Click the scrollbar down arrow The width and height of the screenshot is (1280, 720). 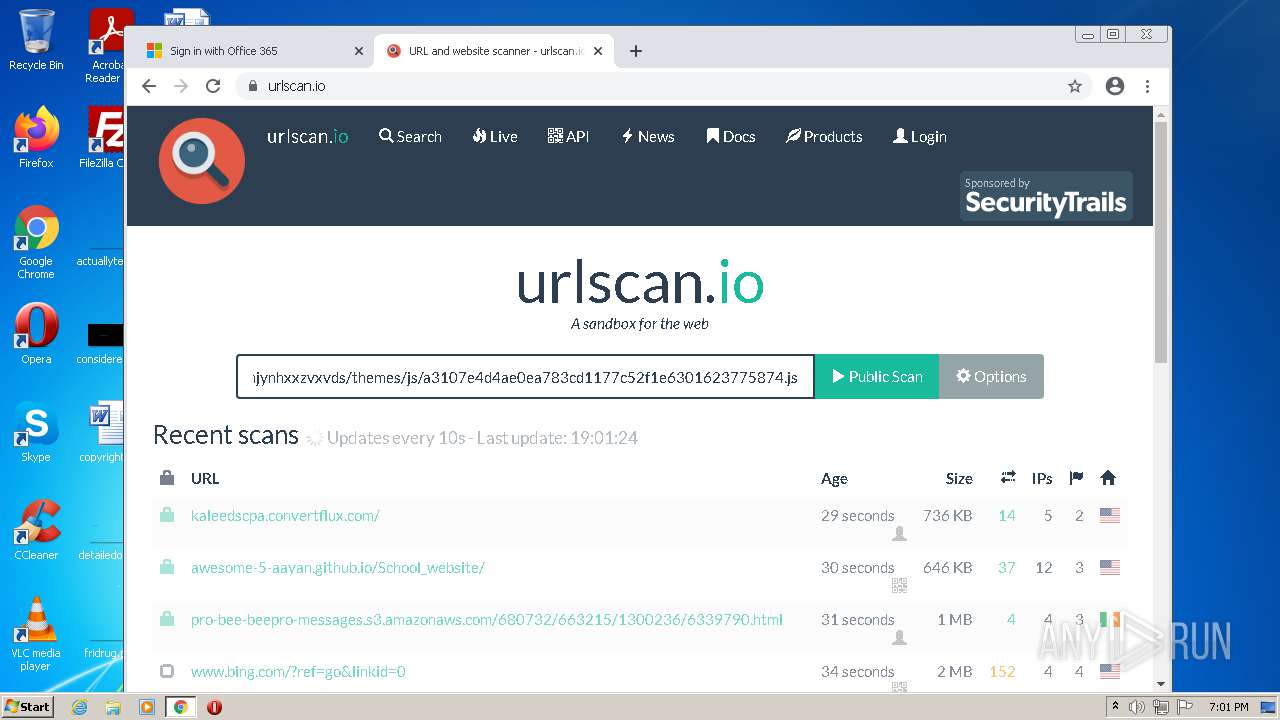[x=1161, y=684]
